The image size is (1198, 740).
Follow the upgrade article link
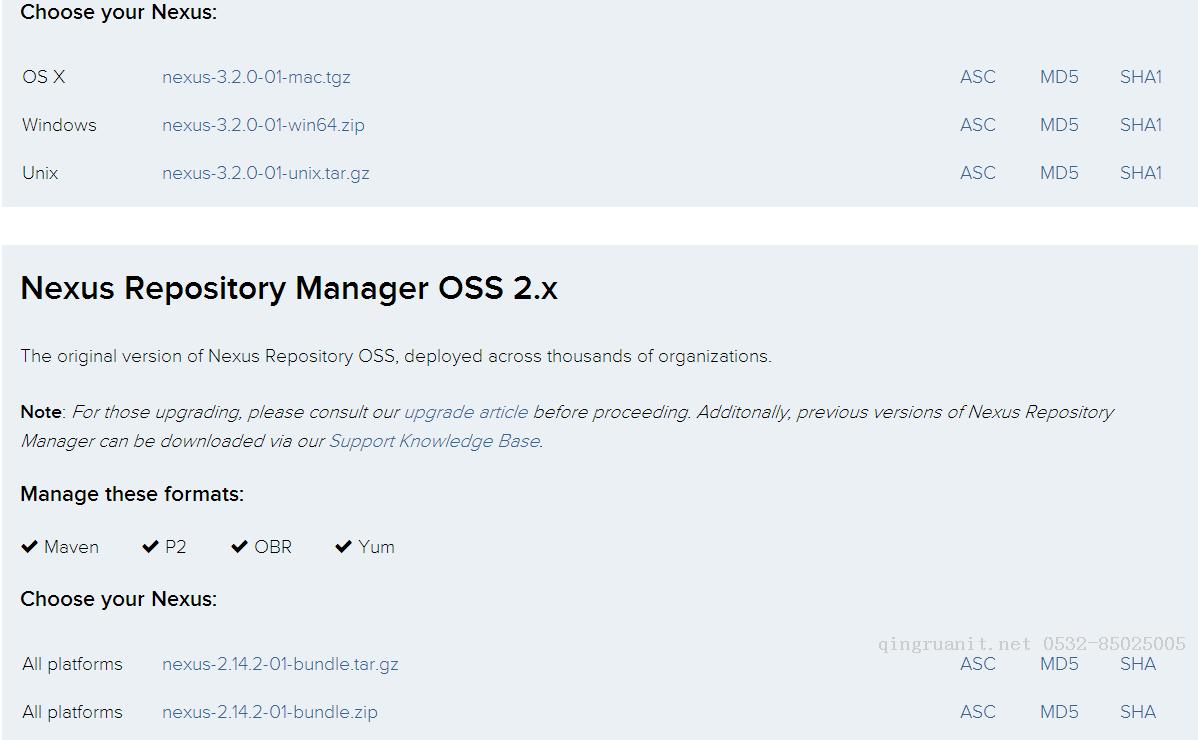(x=465, y=412)
